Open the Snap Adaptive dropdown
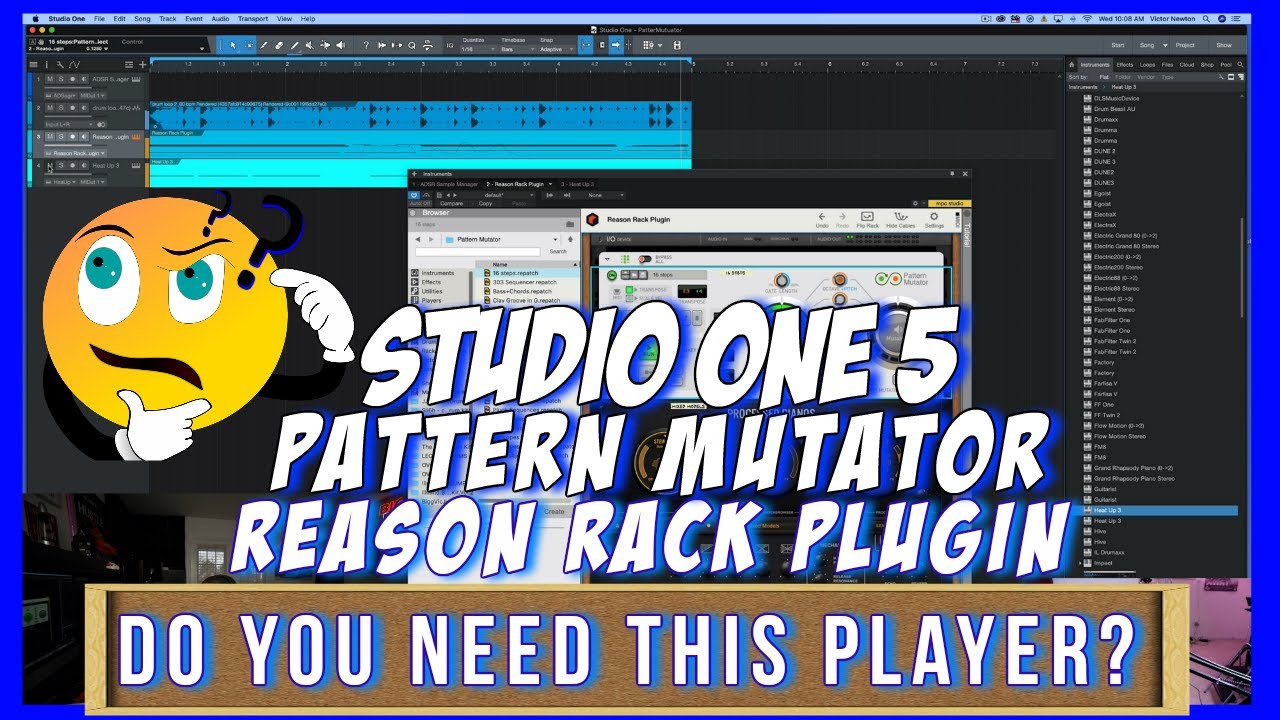 [555, 49]
